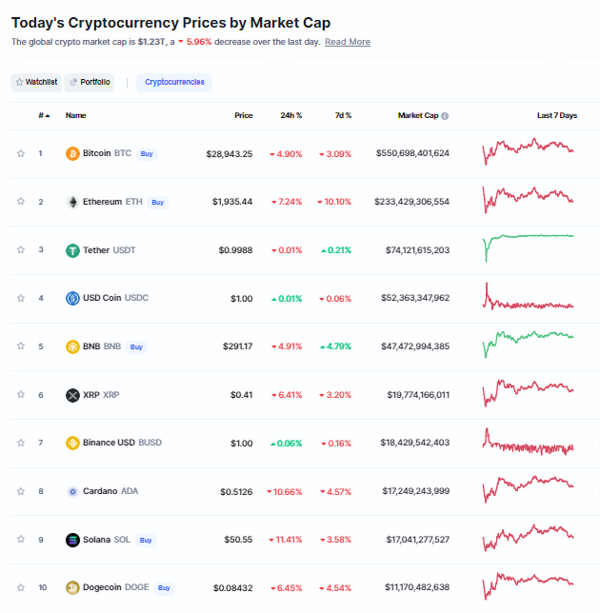Image resolution: width=600 pixels, height=613 pixels.
Task: Open the Watchlist tab
Action: pyautogui.click(x=36, y=82)
